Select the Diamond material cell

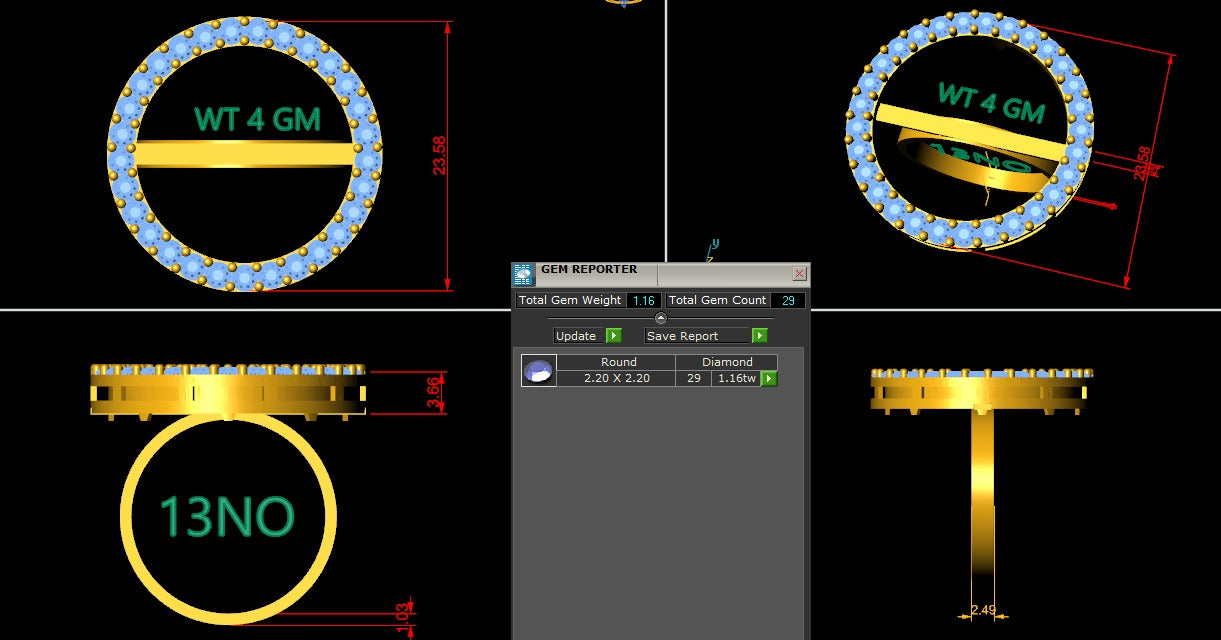pyautogui.click(x=727, y=362)
